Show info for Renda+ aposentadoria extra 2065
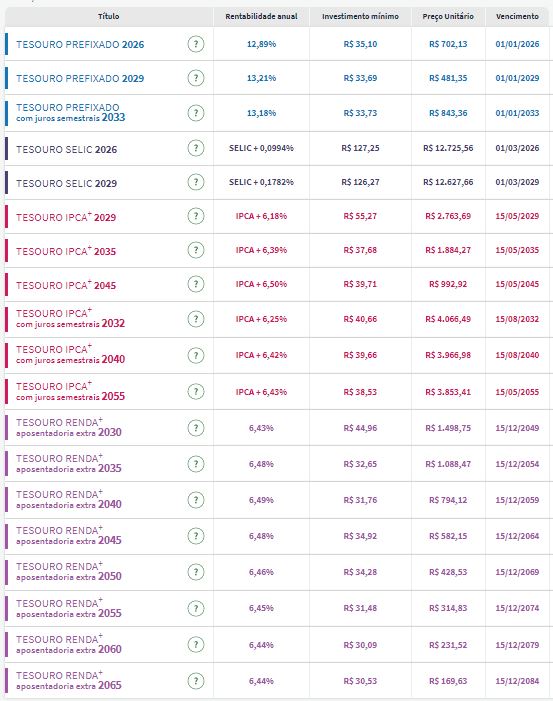This screenshot has width=553, height=701. tap(196, 681)
